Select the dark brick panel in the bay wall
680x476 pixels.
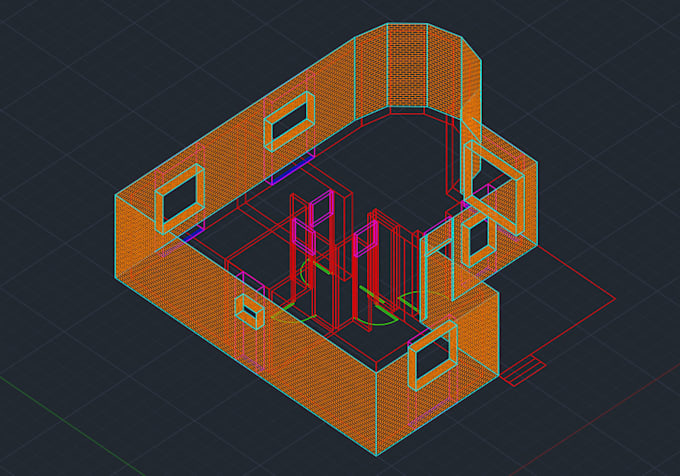tap(407, 65)
